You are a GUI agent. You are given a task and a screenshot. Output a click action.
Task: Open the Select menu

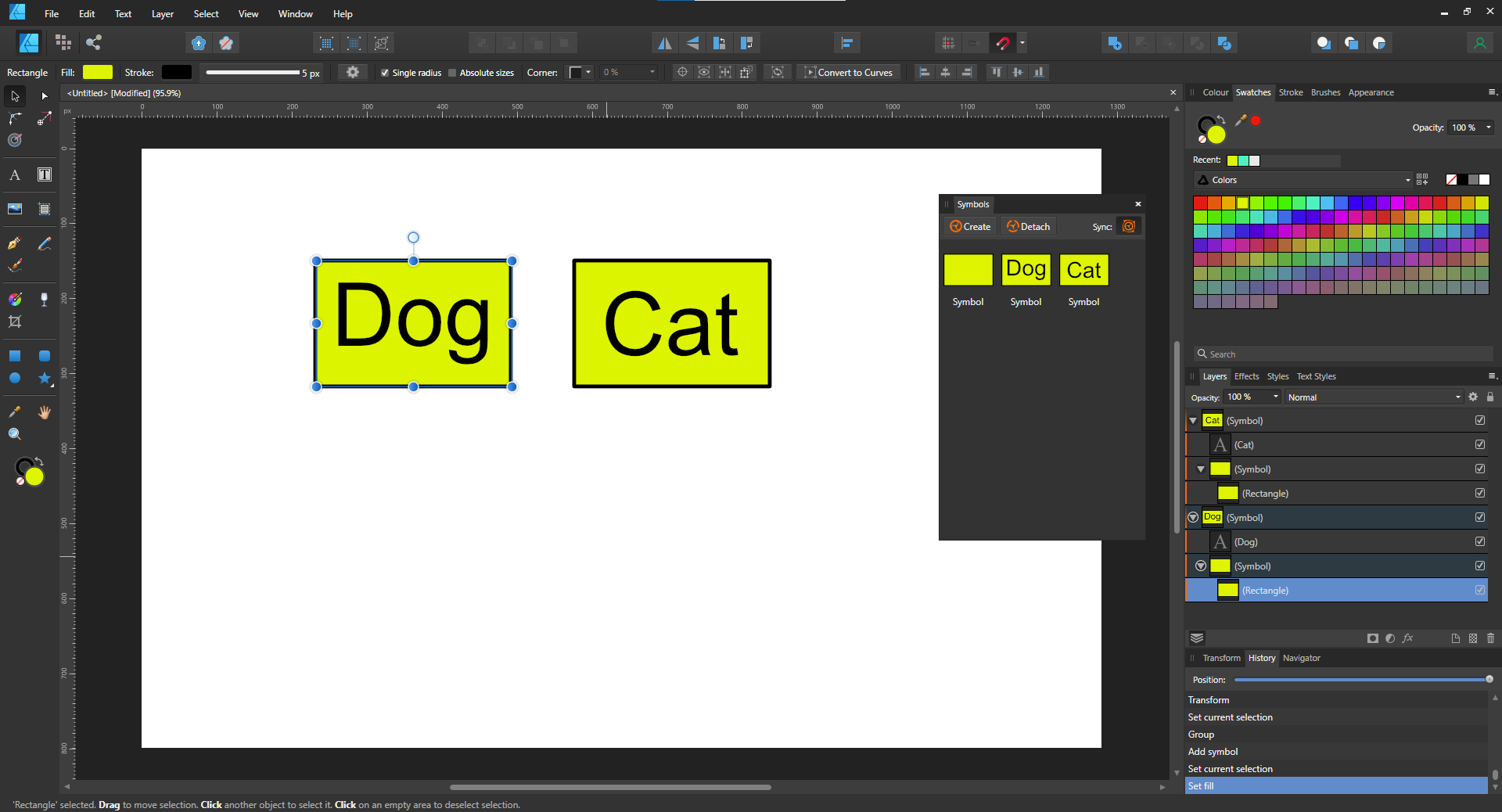click(207, 13)
